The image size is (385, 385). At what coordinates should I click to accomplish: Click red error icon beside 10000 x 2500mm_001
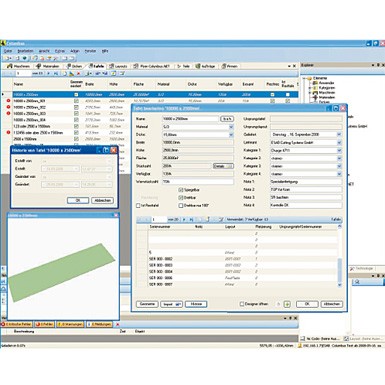coord(8,101)
